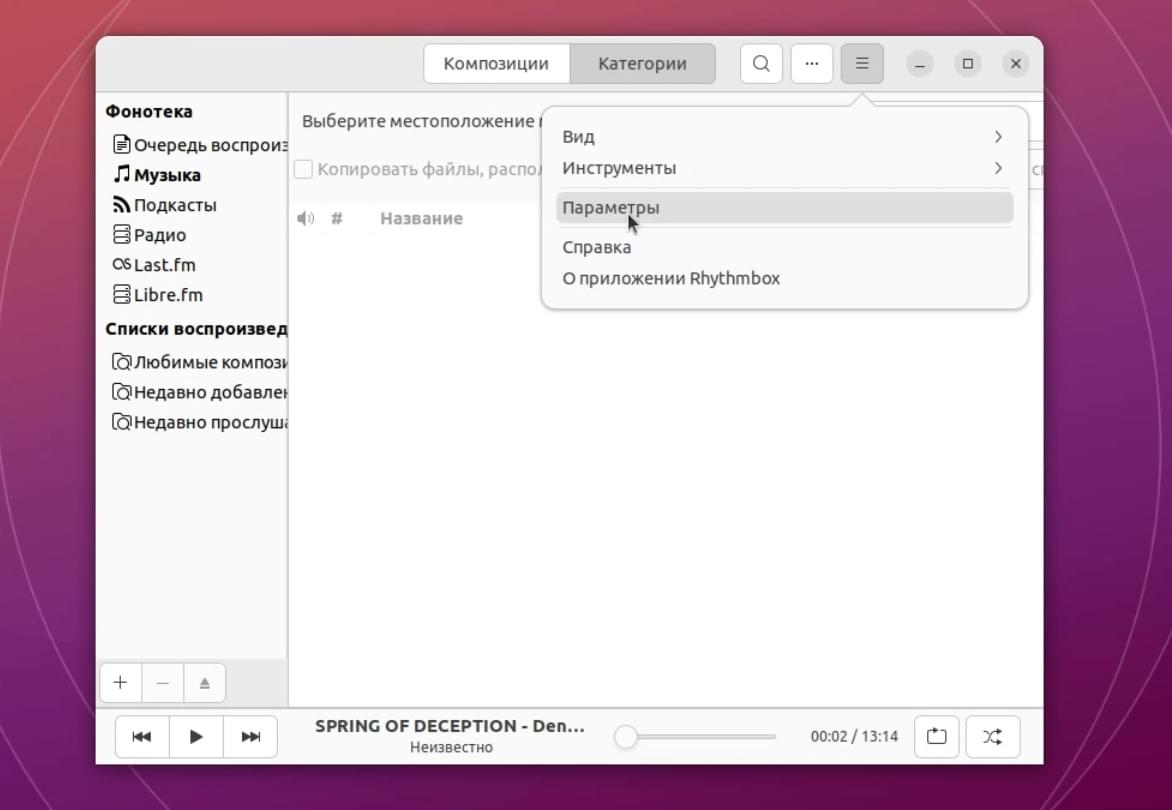Click the speaker playing-status column header
1172x810 pixels.
306,218
